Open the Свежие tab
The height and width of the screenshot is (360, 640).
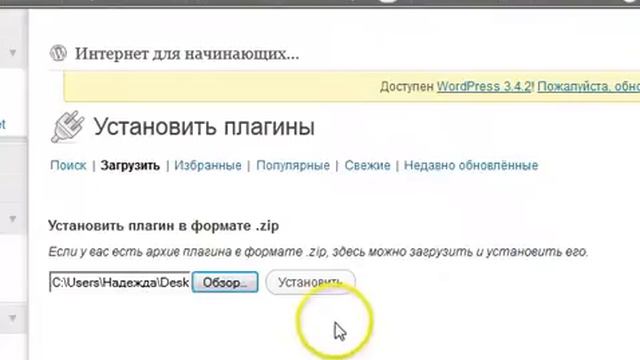(367, 165)
